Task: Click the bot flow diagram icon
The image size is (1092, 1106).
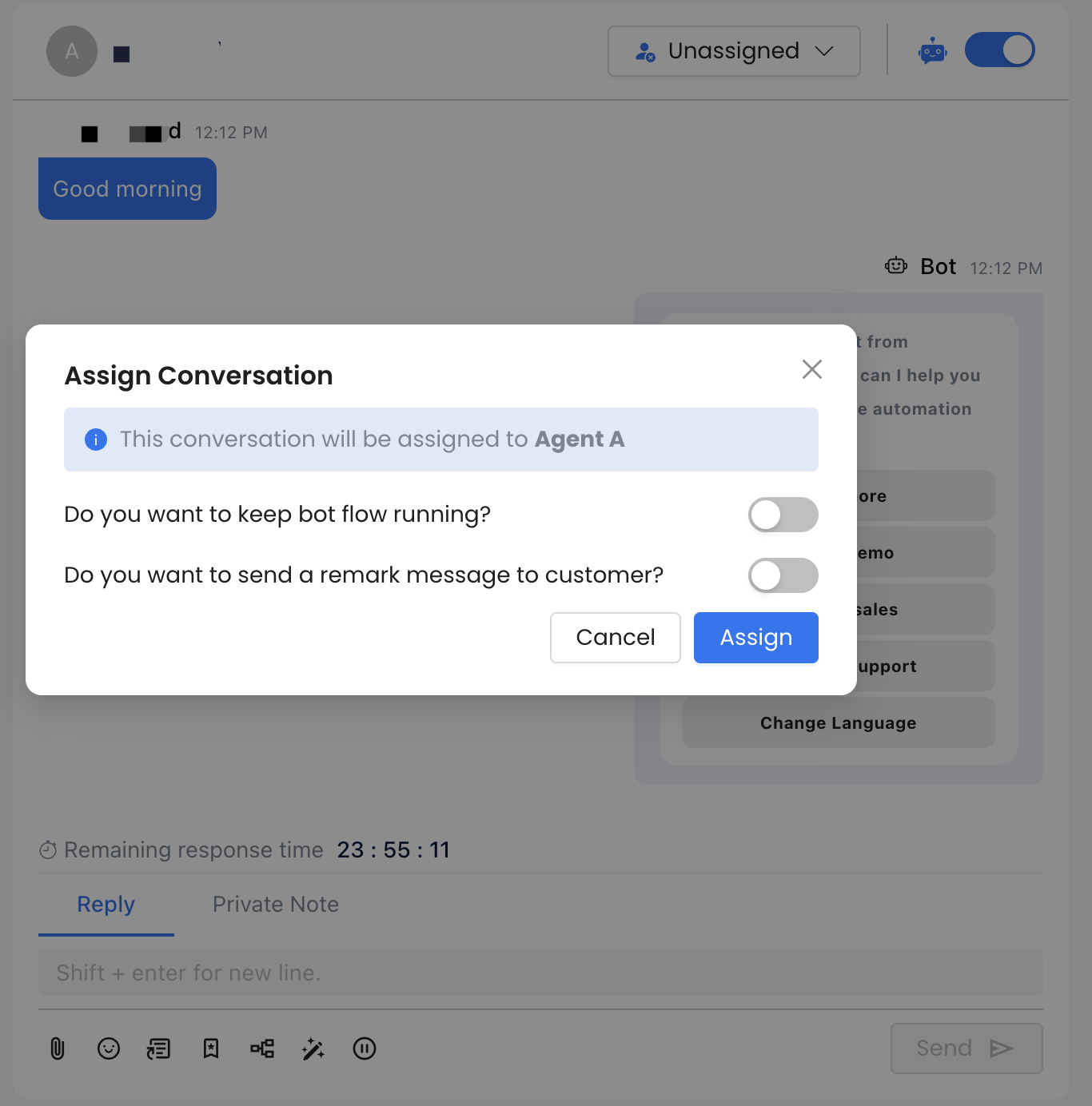Action: tap(262, 1048)
